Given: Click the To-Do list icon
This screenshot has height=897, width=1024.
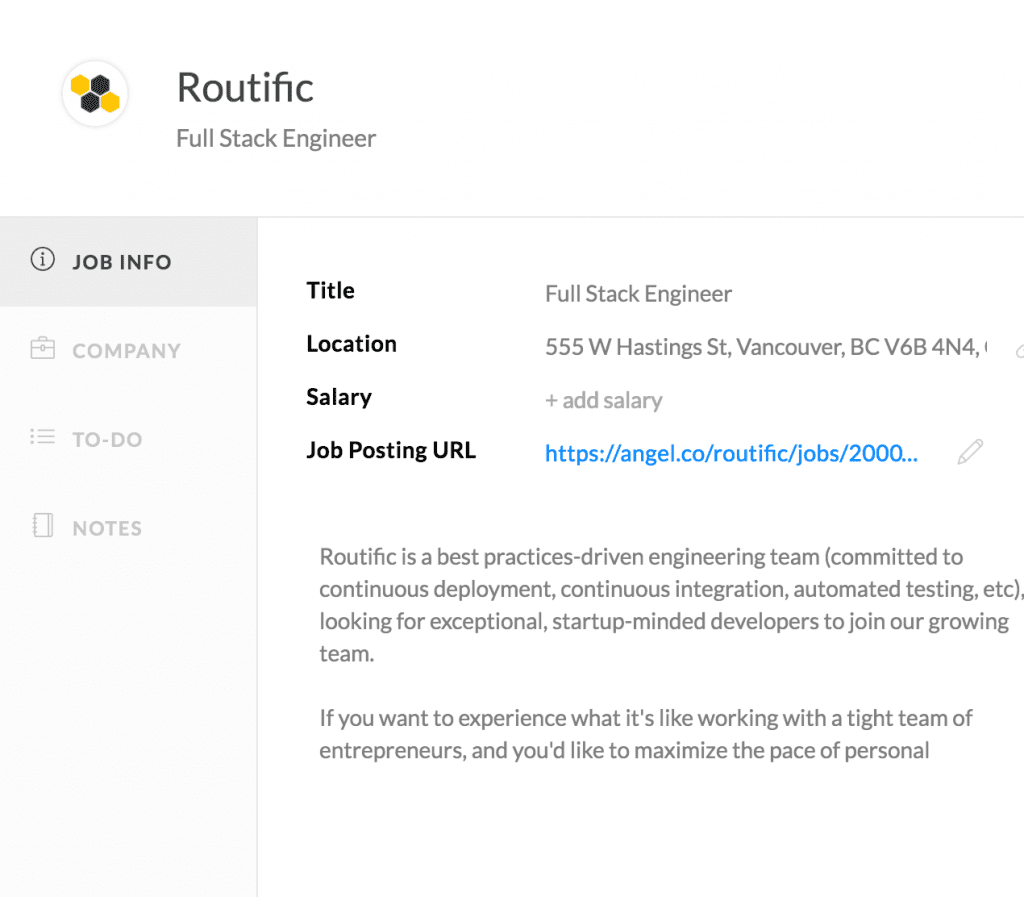Looking at the screenshot, I should tap(42, 438).
